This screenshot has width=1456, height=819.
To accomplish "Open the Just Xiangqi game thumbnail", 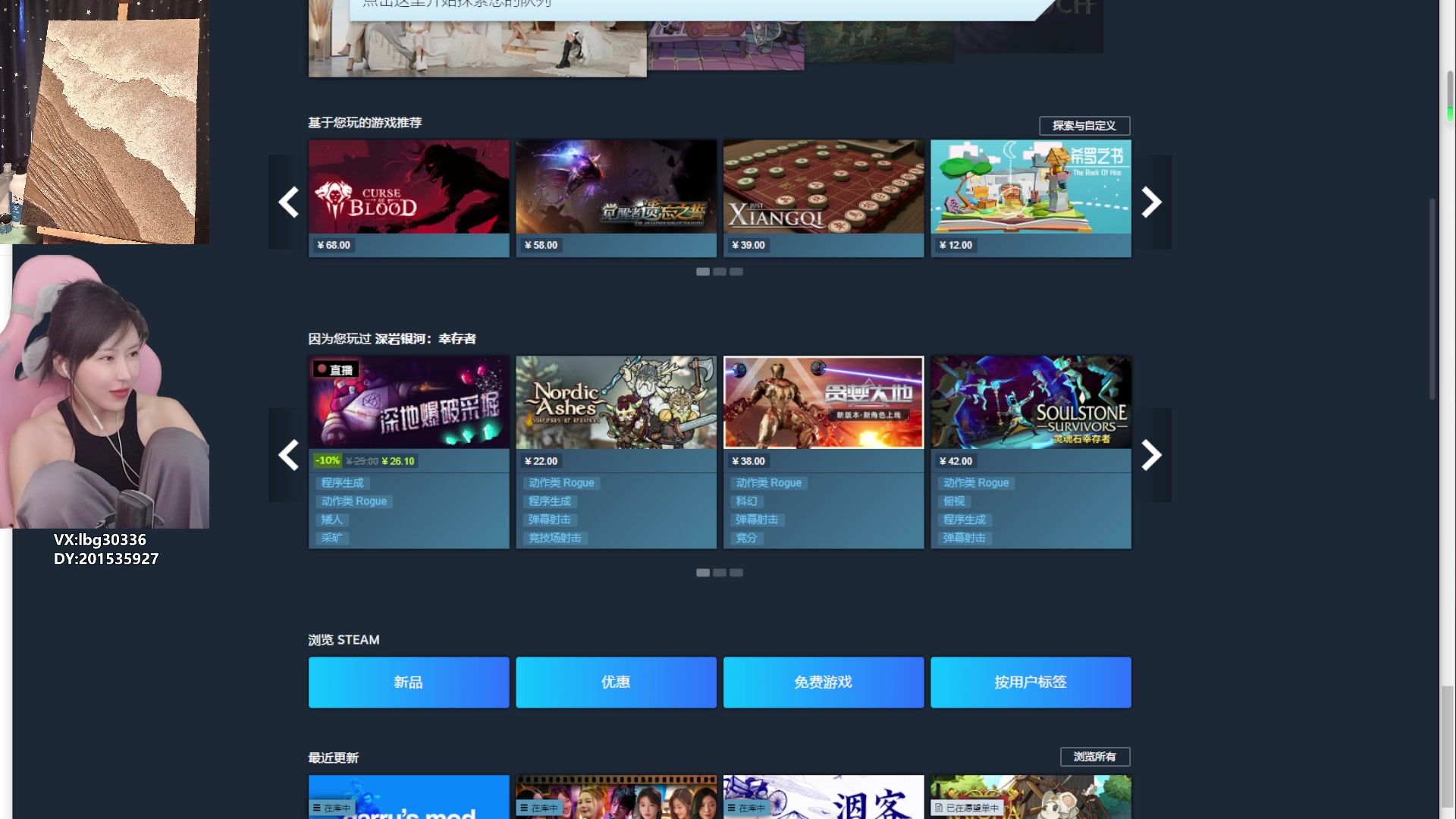I will 823,187.
